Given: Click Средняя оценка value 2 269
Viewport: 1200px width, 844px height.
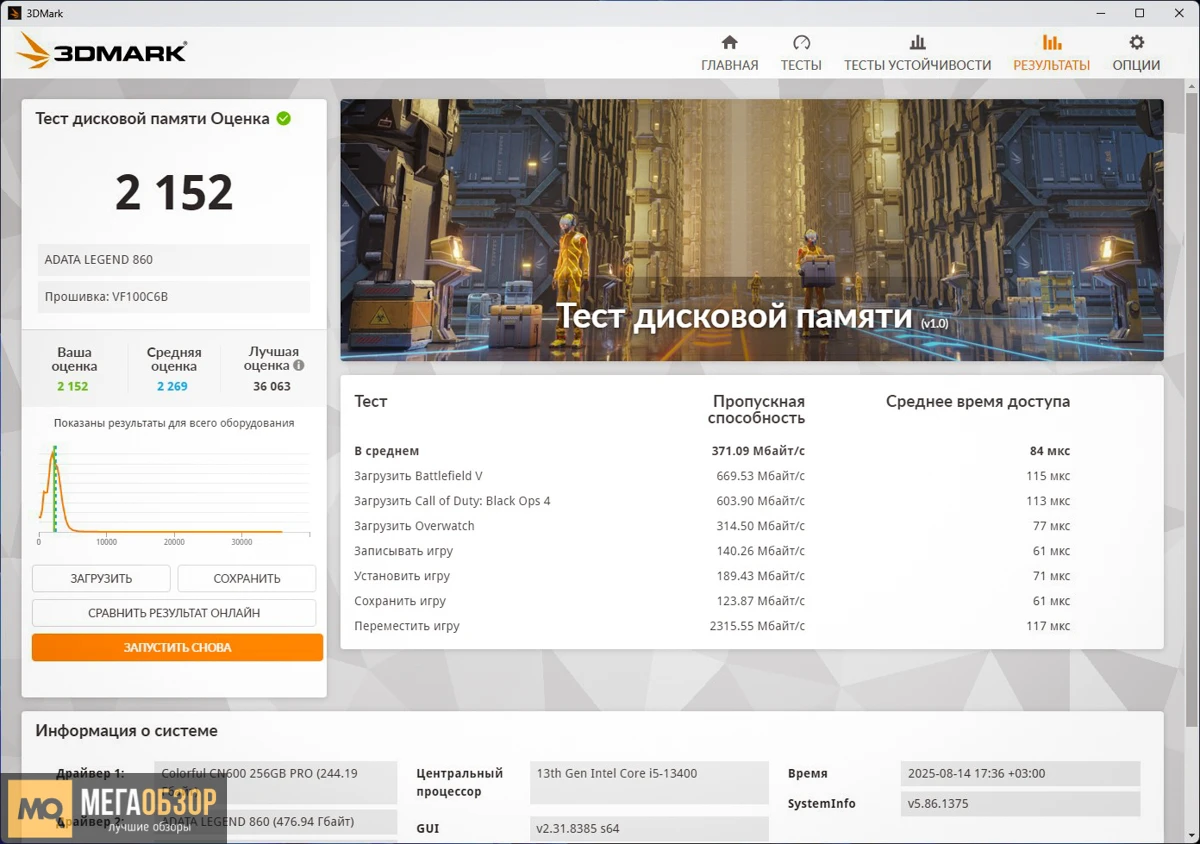Looking at the screenshot, I should [x=172, y=386].
